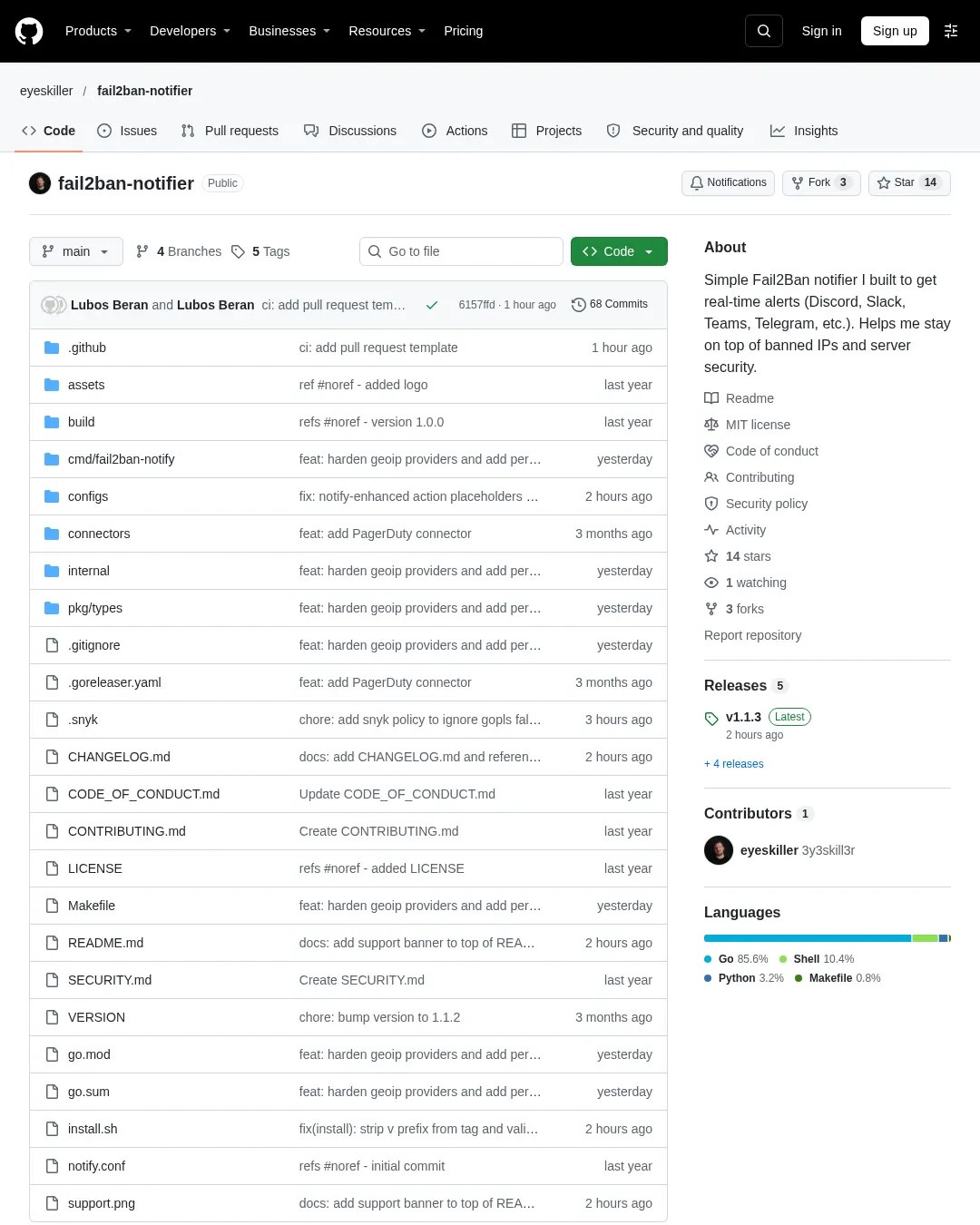Image resolution: width=980 pixels, height=1225 pixels.
Task: Click the Shell language green dot
Action: pos(783,959)
